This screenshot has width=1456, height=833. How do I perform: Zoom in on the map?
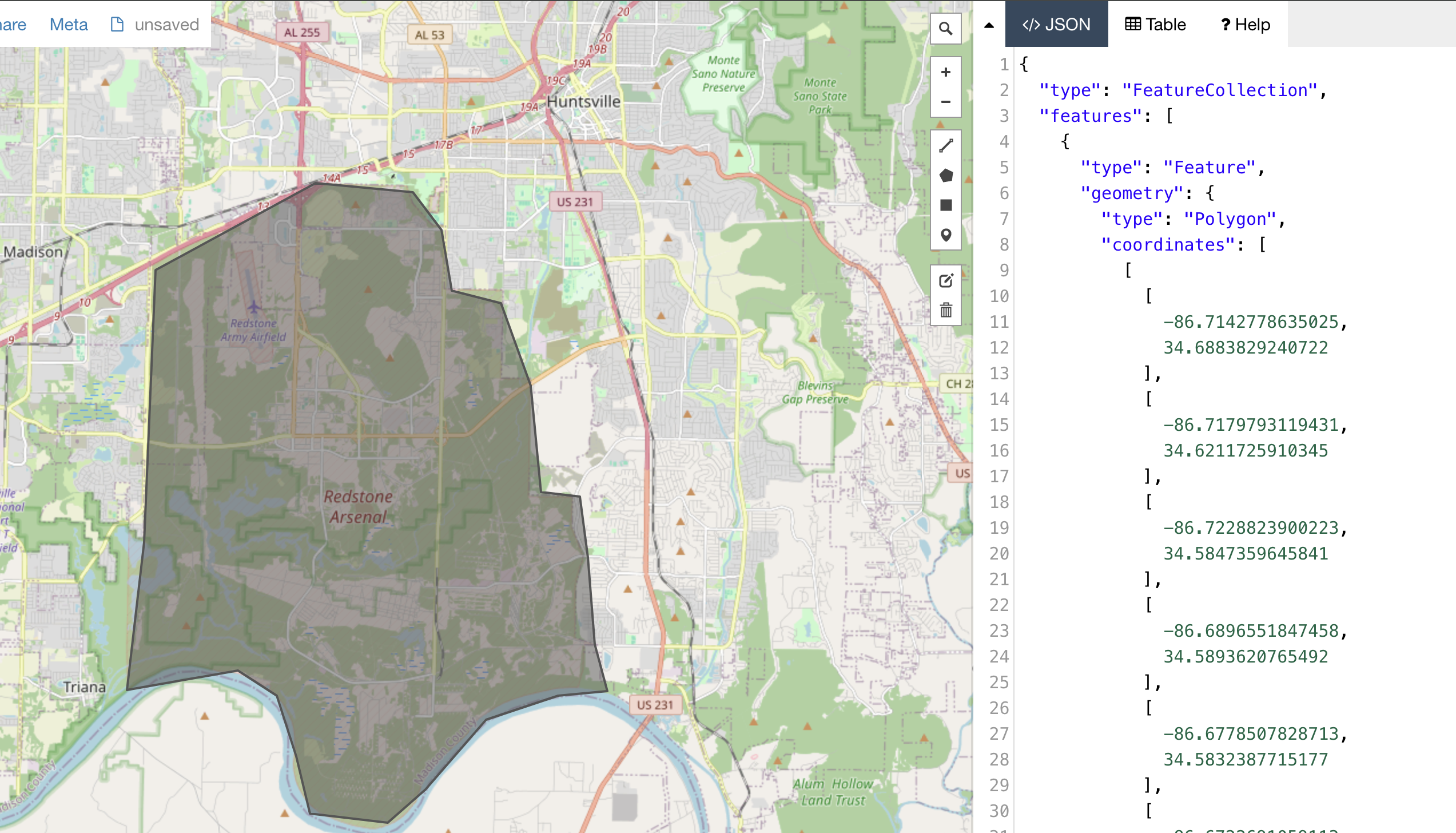point(945,71)
